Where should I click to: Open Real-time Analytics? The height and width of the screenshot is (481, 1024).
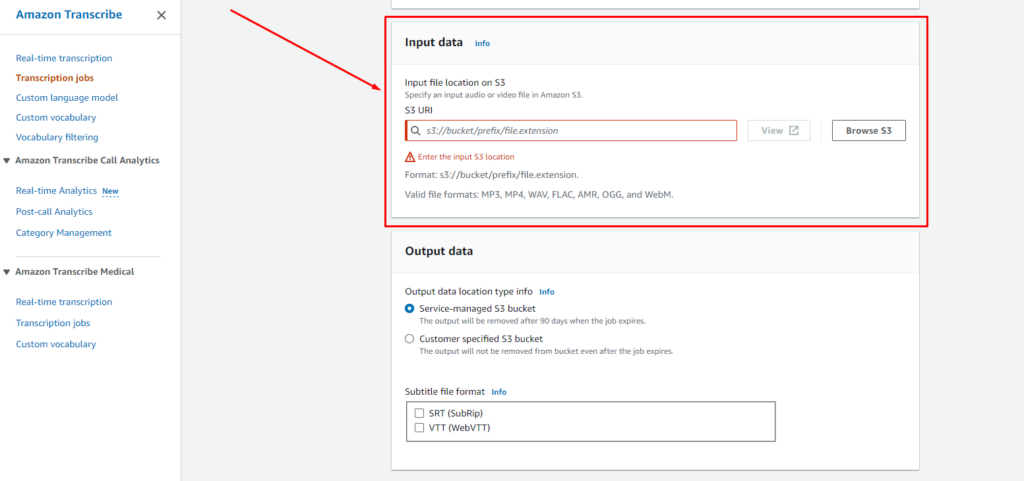tap(56, 191)
